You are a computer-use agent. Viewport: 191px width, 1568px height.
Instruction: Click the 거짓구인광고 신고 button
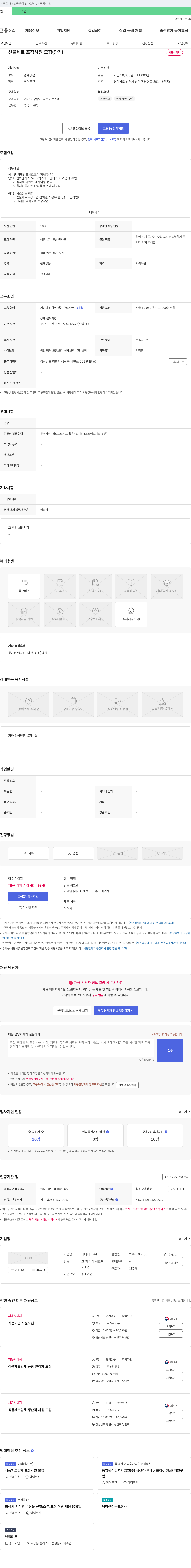176,1177
